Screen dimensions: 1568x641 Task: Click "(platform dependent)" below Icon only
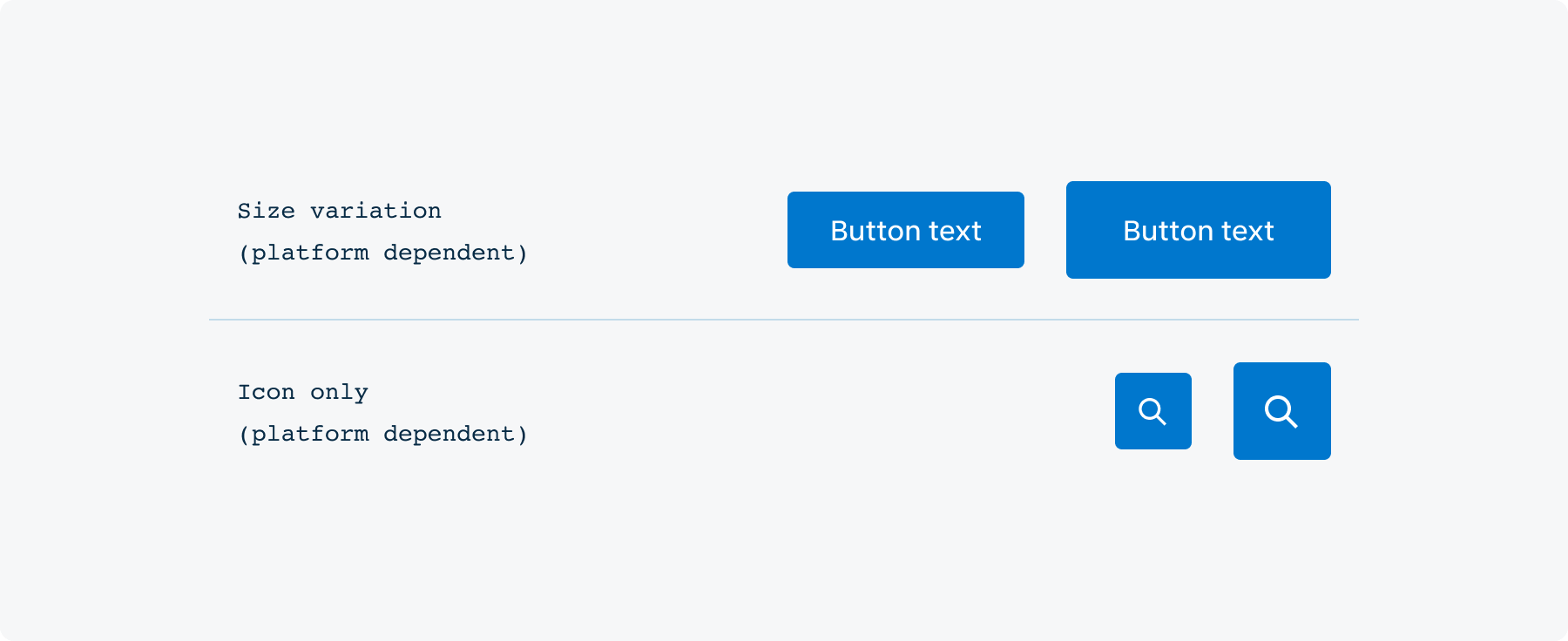pos(382,434)
